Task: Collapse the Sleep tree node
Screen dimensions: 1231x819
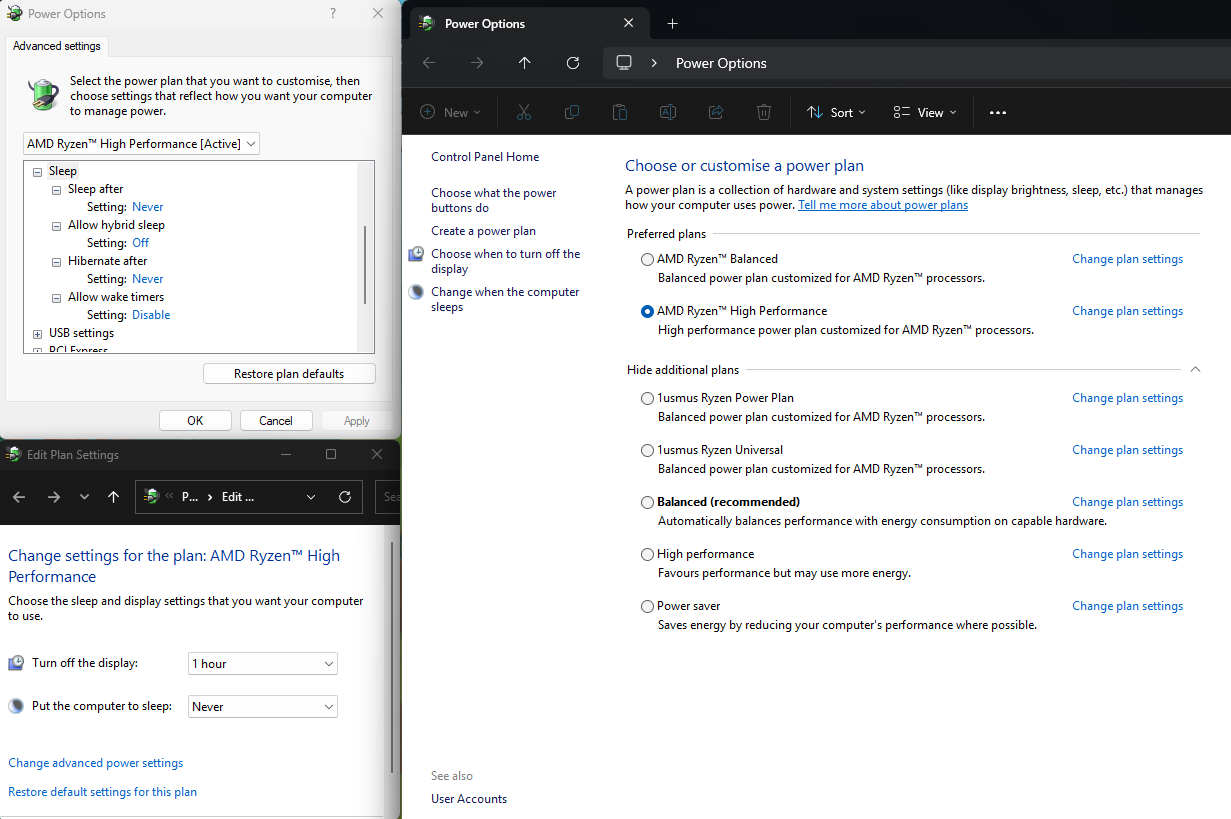Action: coord(37,171)
